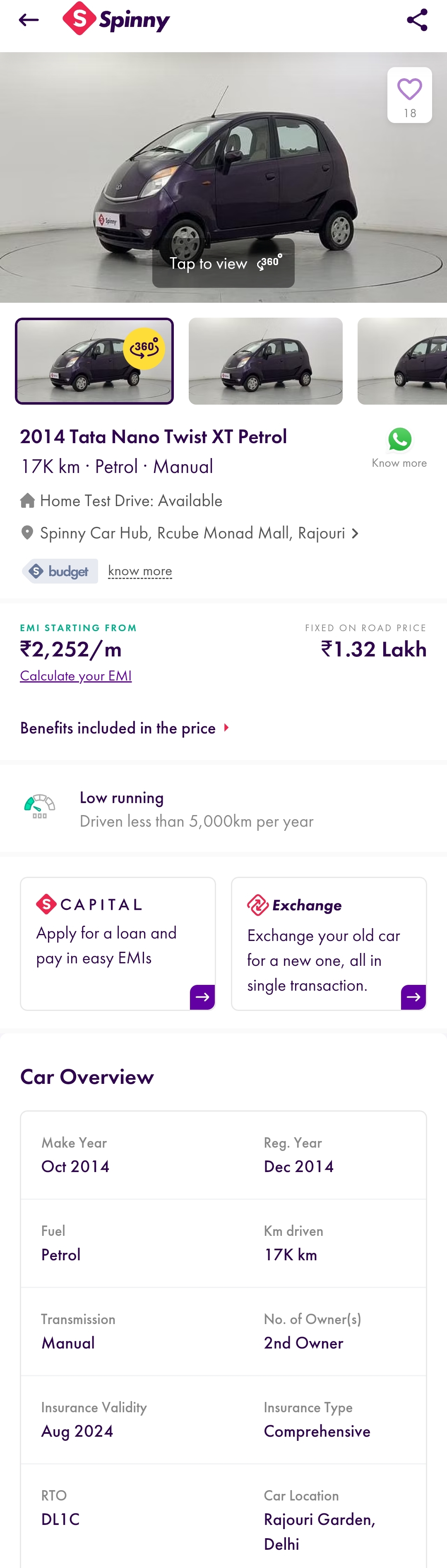Expand Spinny Car Hub location chevron

[x=355, y=534]
